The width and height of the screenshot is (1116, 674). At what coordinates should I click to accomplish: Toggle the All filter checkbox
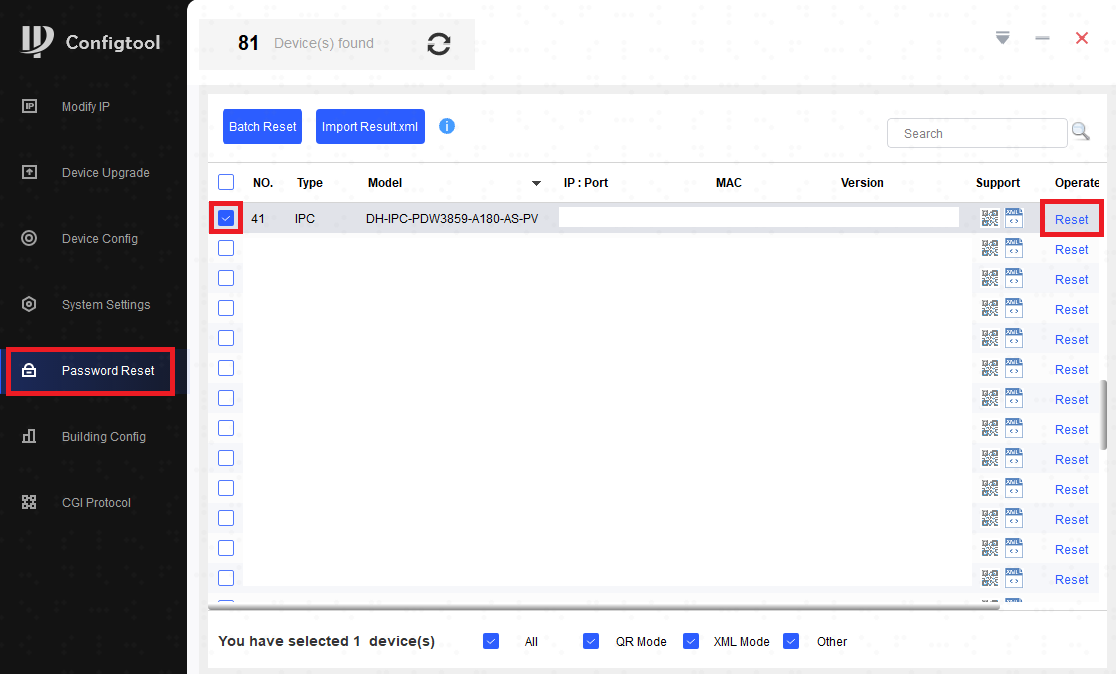490,641
